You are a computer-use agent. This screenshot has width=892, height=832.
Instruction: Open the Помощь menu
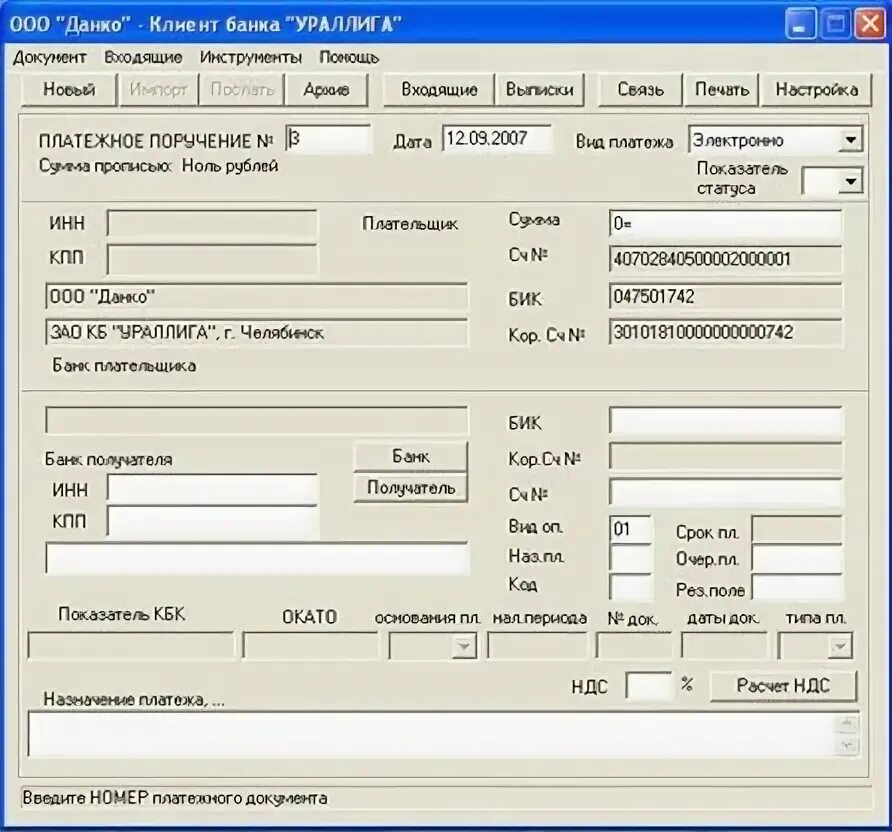(349, 57)
